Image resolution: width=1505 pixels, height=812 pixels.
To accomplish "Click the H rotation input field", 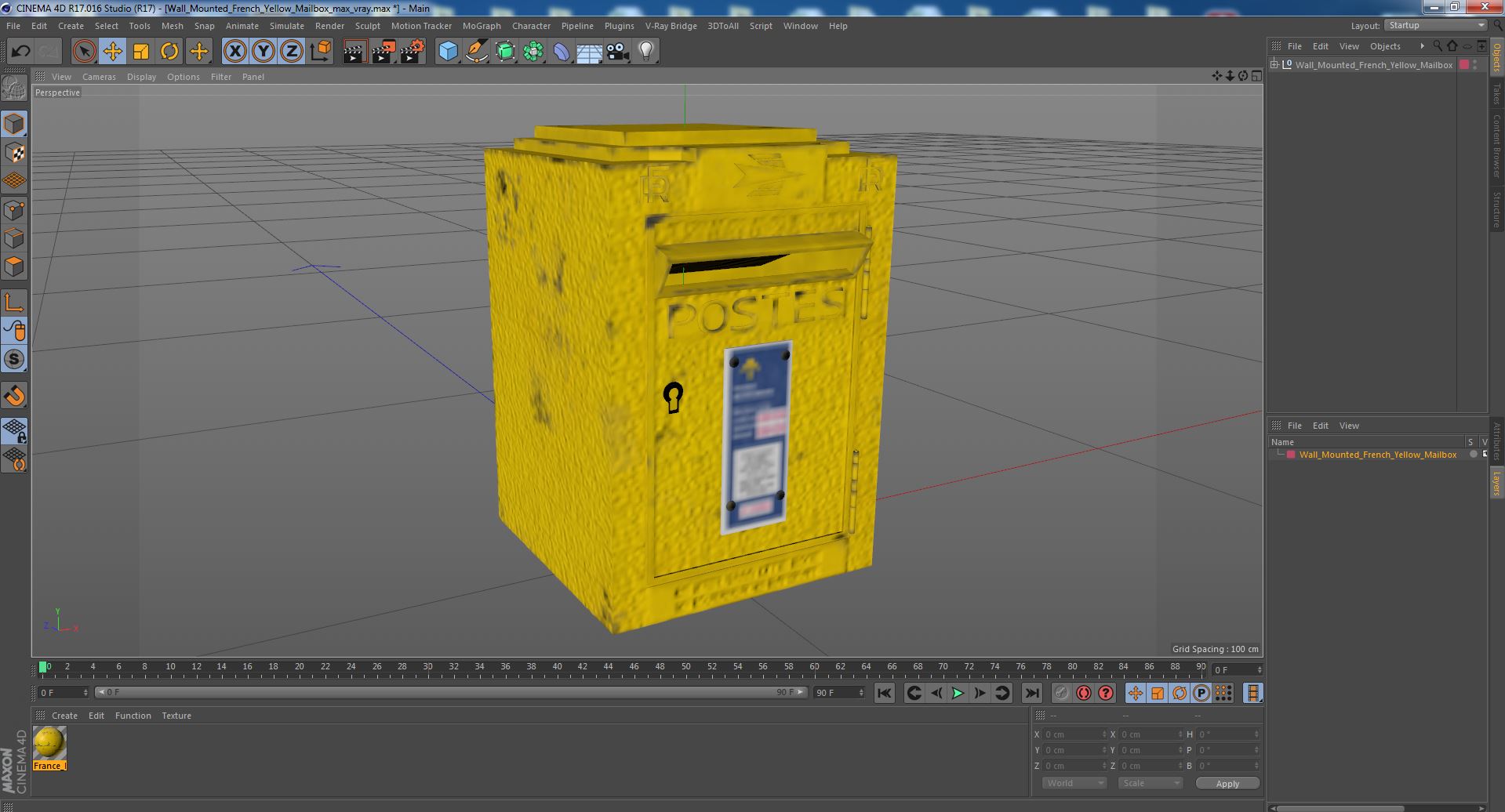I will click(x=1227, y=734).
